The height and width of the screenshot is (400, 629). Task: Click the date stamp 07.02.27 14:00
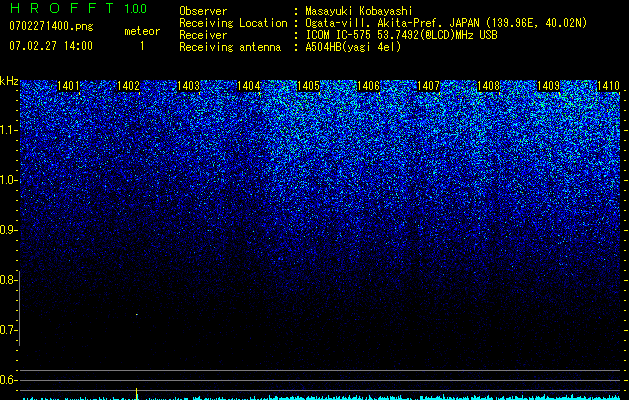pyautogui.click(x=51, y=46)
